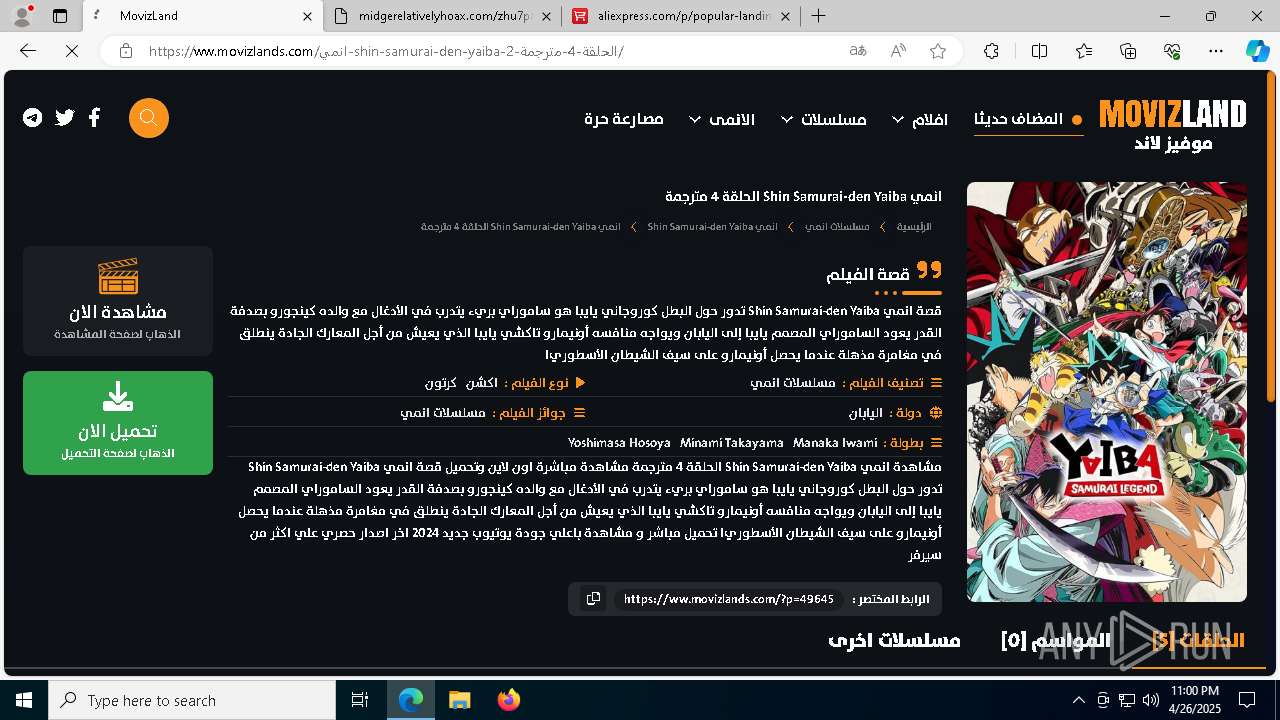
Task: Switch to midgerelativelyhoax.com tab
Action: [x=443, y=16]
